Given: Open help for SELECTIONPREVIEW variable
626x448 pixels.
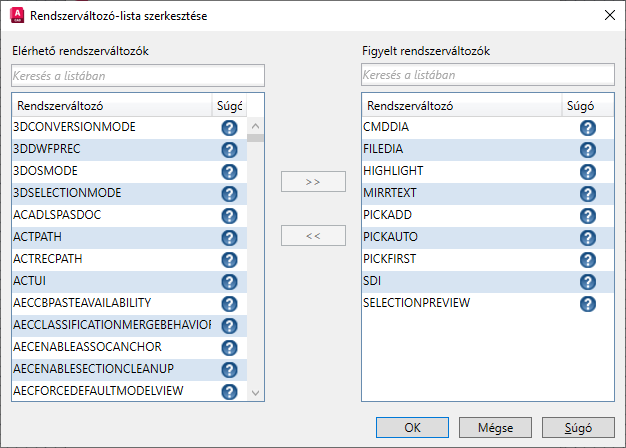Looking at the screenshot, I should click(x=587, y=304).
